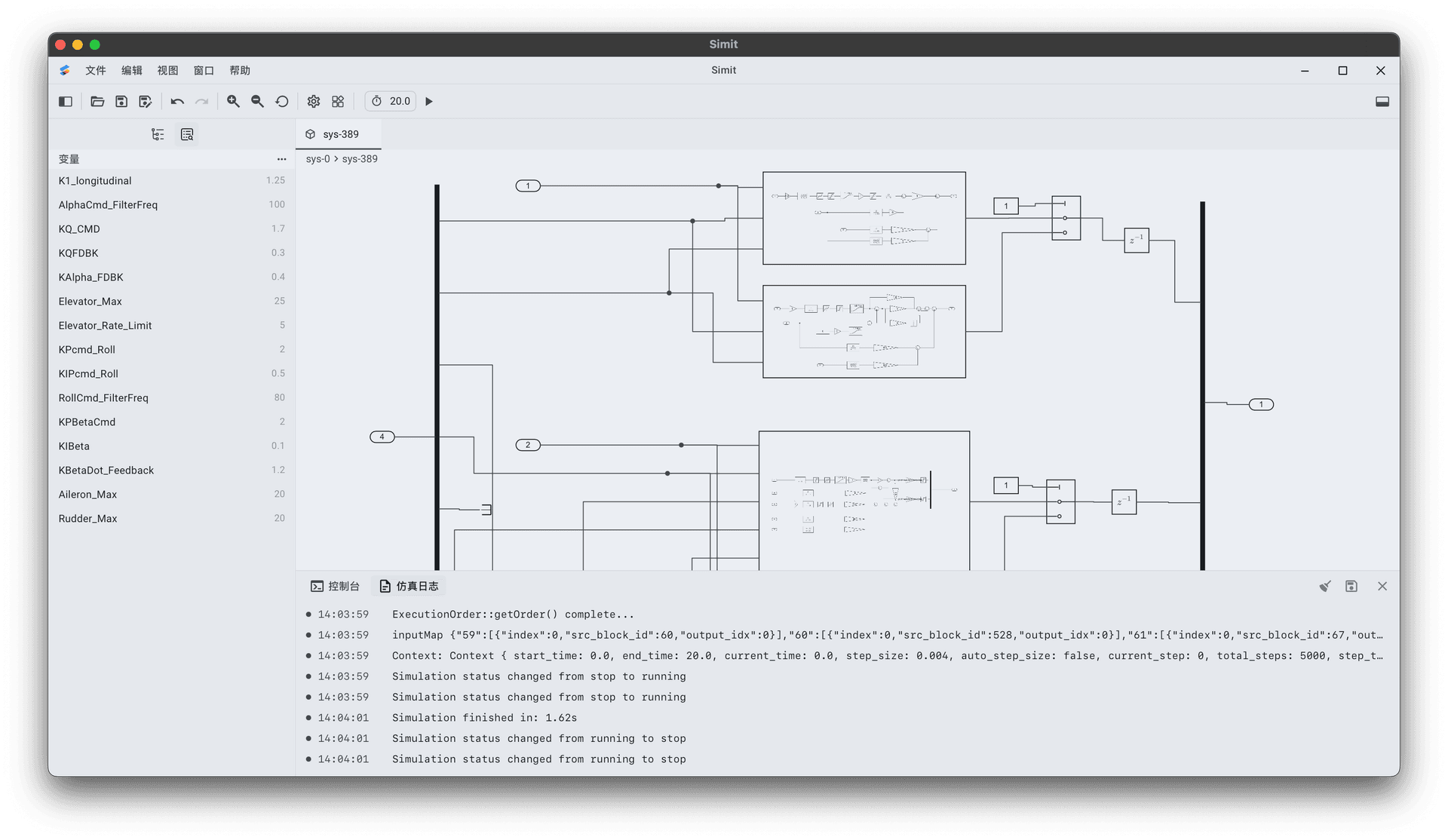Switch to the tree structure view icon
This screenshot has width=1448, height=840.
tap(158, 134)
